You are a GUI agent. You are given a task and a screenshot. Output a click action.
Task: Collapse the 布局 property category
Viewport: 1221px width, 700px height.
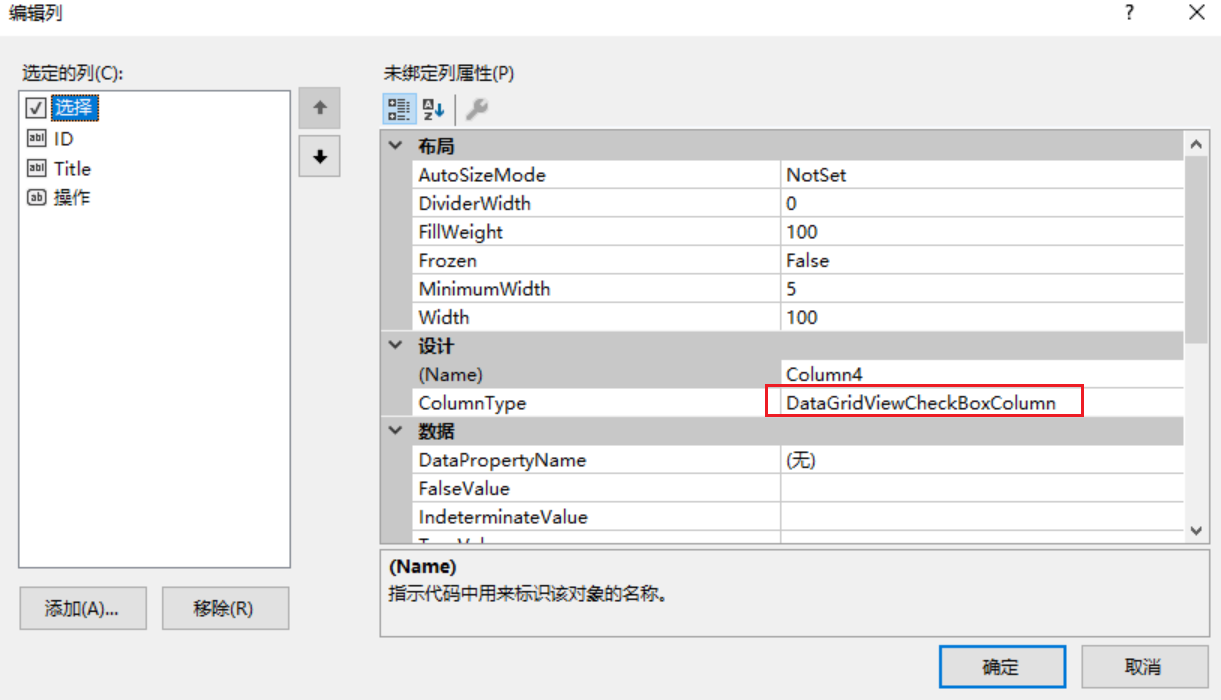pos(395,146)
